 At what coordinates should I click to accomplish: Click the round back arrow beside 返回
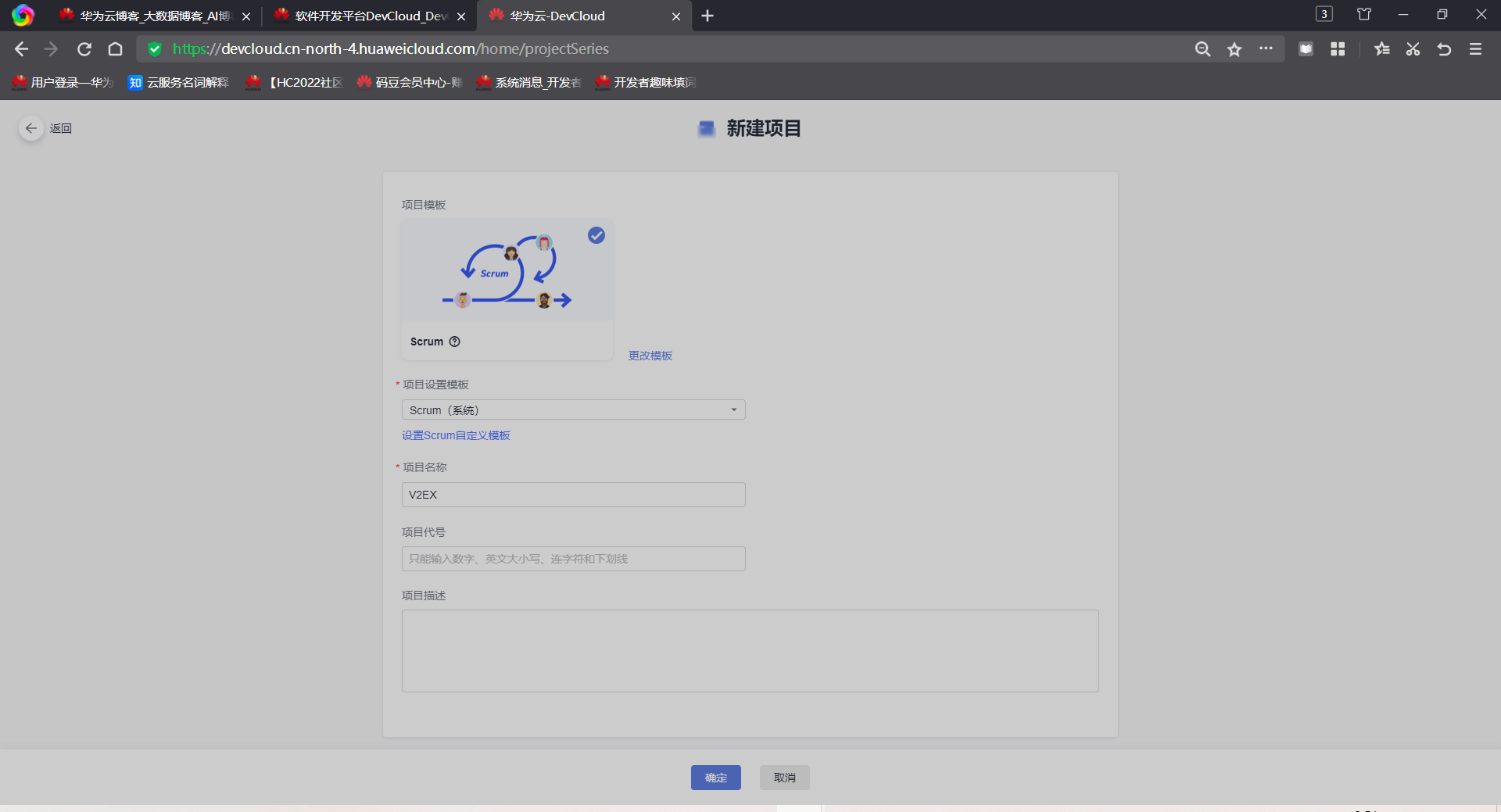click(31, 128)
